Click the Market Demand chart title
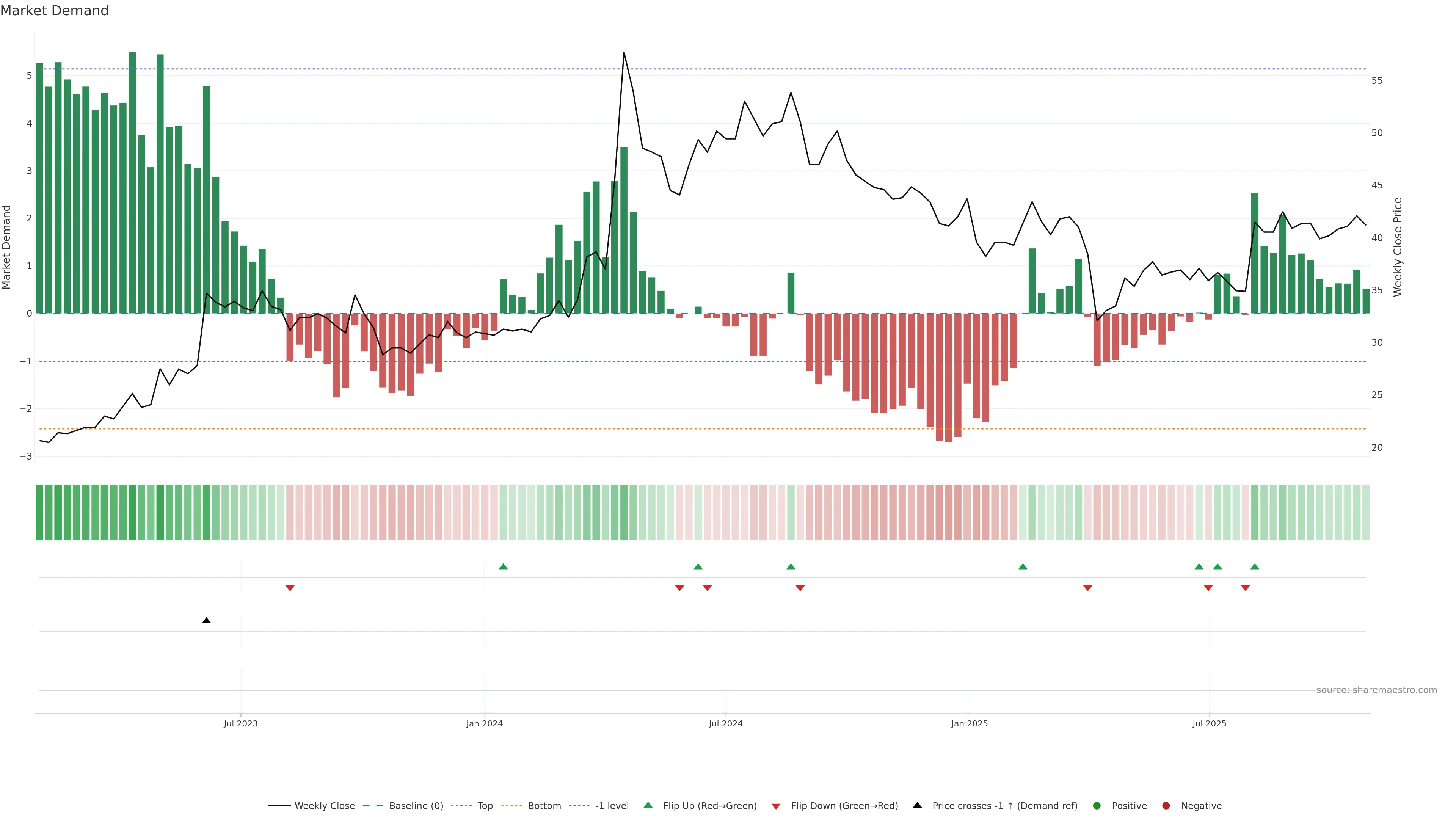The image size is (1456, 819). point(54,11)
